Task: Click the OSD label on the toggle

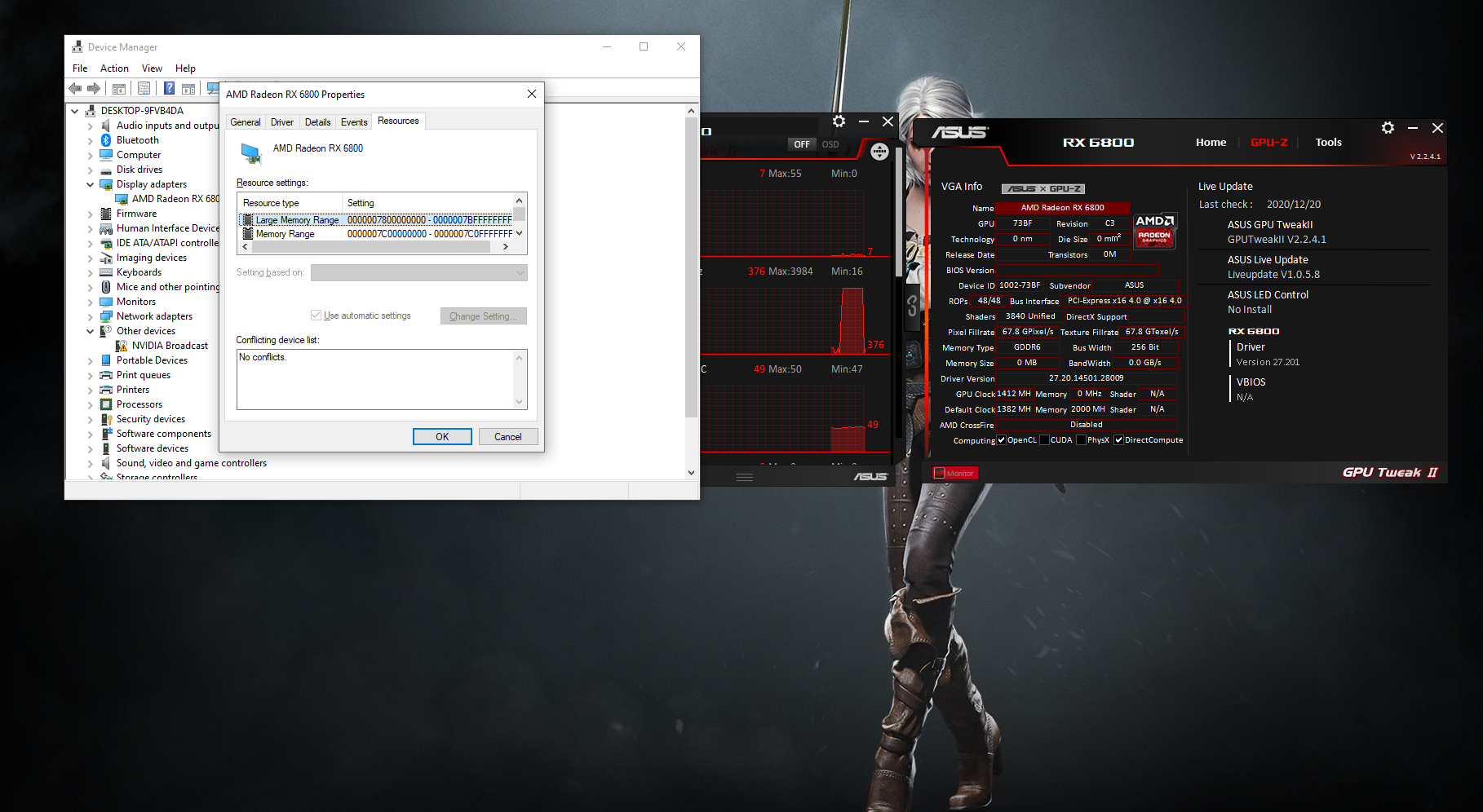Action: tap(830, 144)
